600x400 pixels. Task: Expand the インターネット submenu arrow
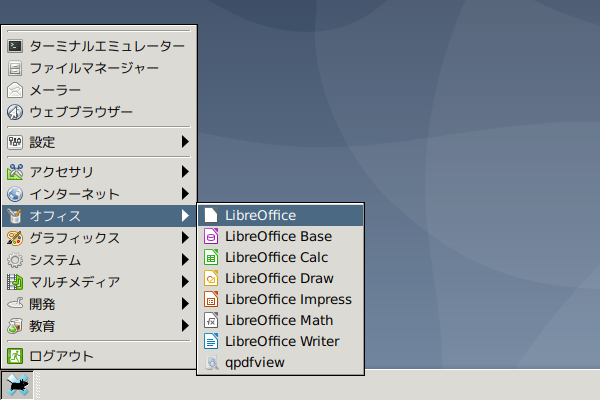(185, 194)
